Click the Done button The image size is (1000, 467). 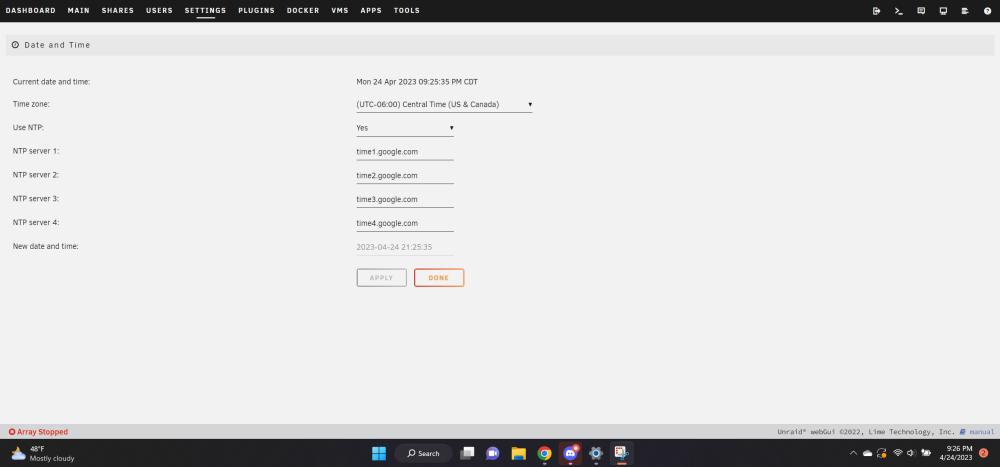pos(439,278)
